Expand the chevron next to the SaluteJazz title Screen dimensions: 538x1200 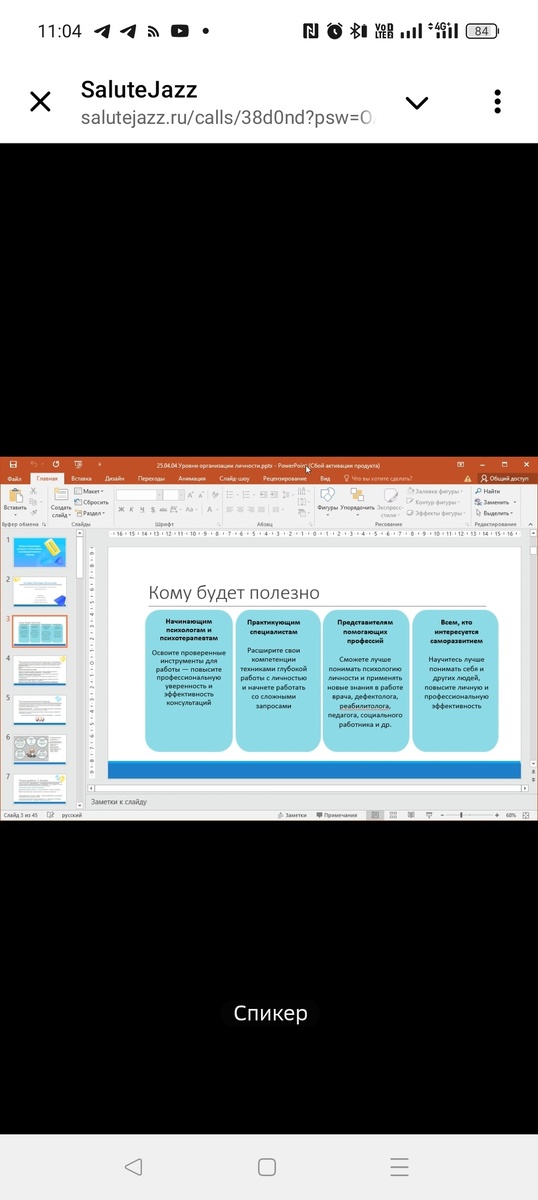[x=416, y=103]
